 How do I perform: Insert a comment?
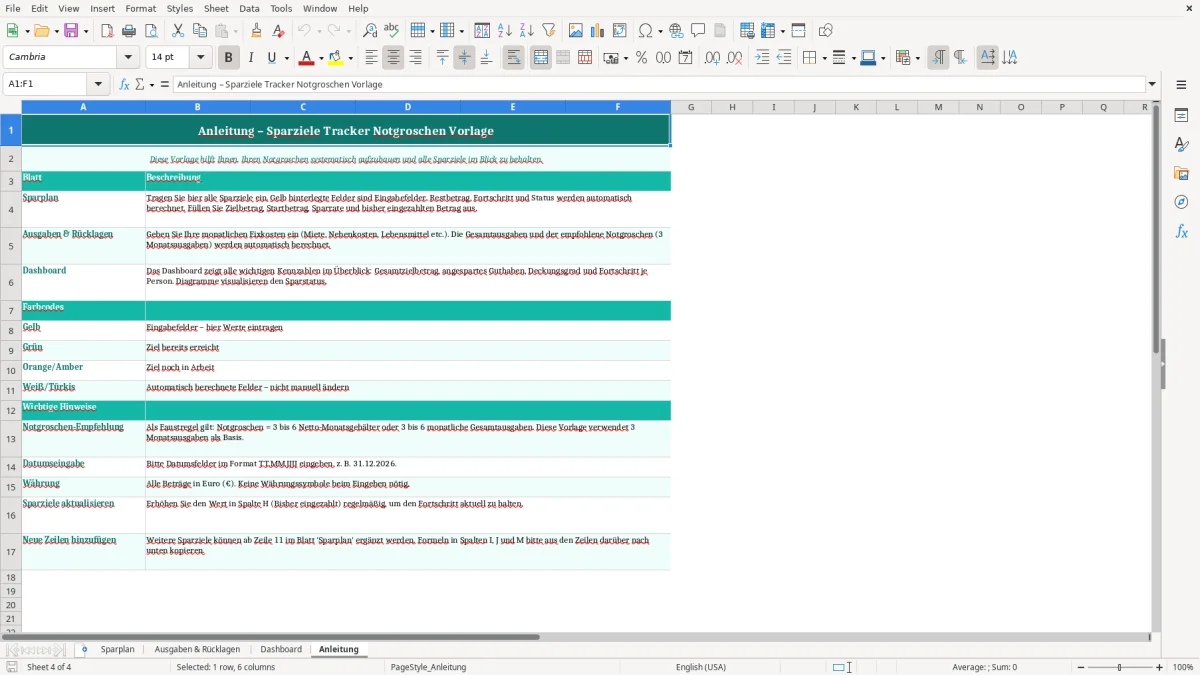pos(698,31)
